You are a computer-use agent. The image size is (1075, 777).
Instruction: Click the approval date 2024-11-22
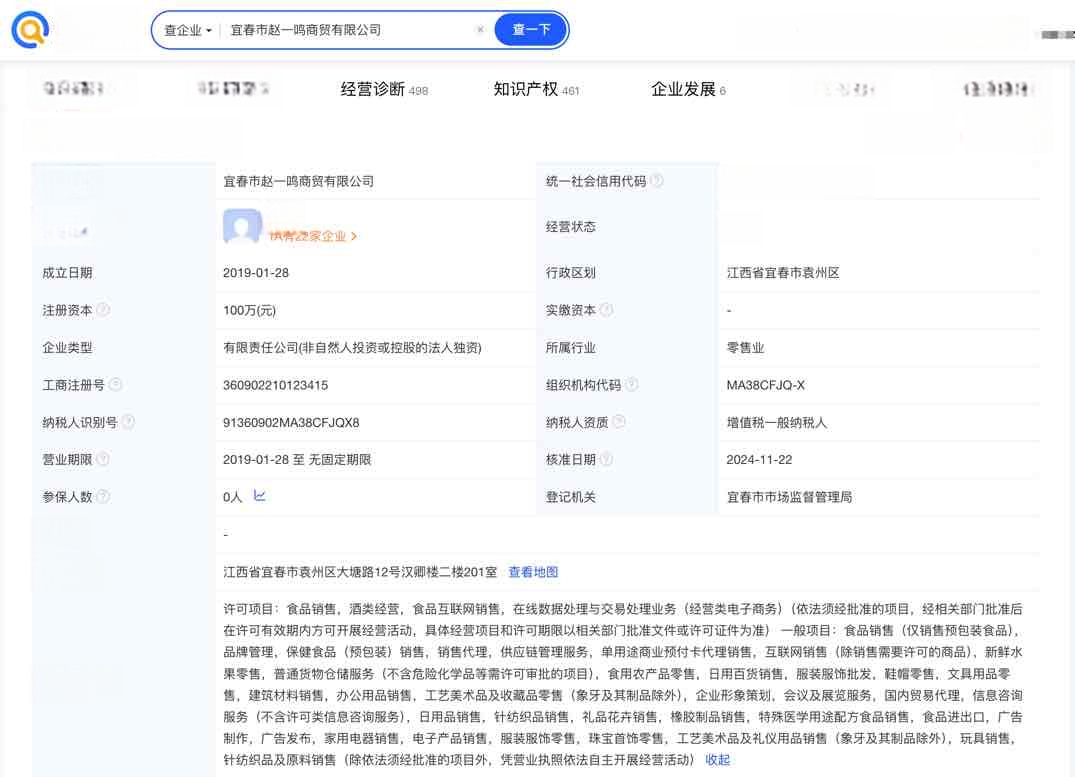tap(760, 459)
